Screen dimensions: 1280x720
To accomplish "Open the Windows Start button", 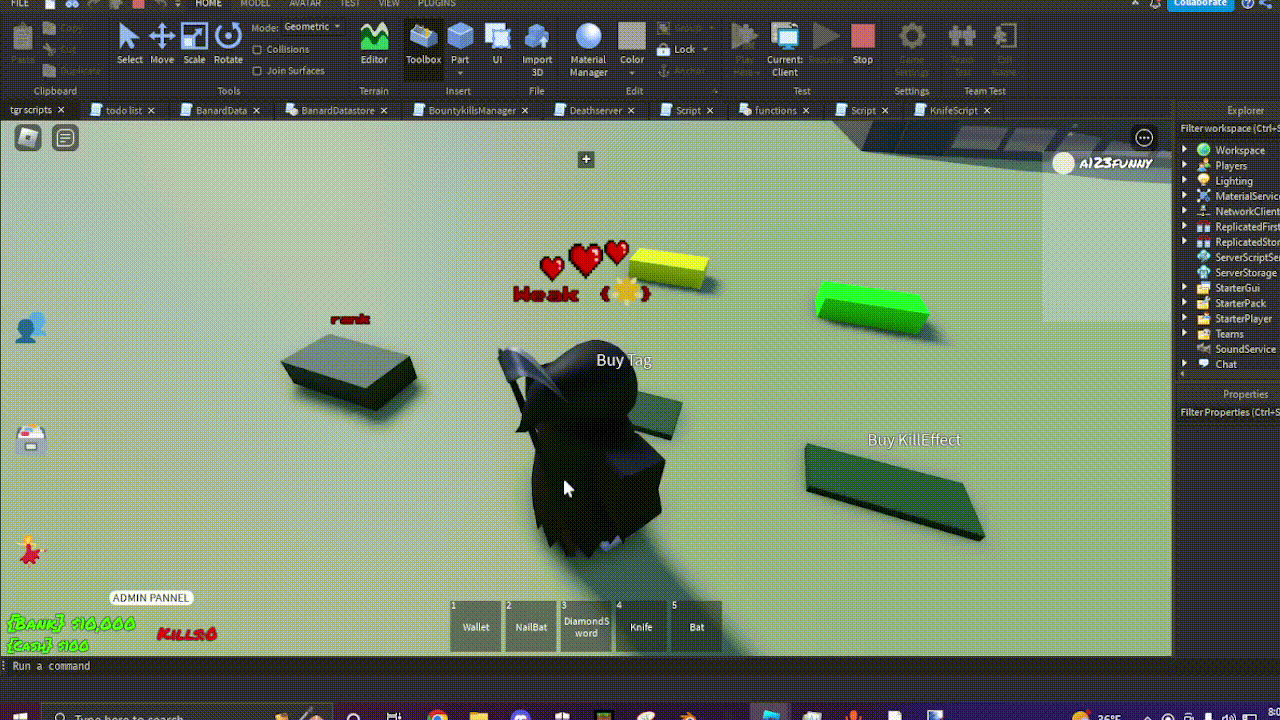I will point(18,714).
